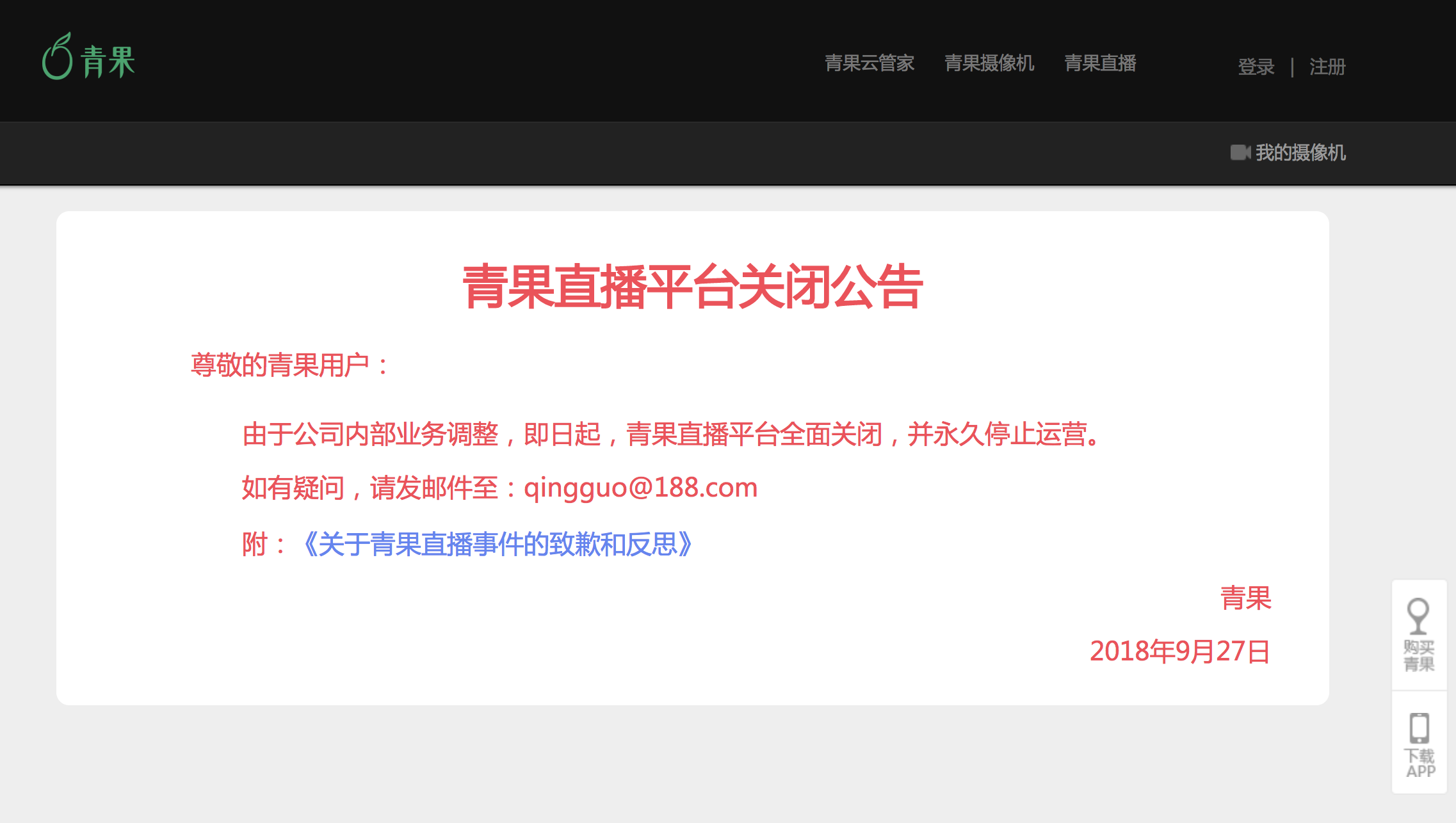This screenshot has width=1456, height=823.
Task: Click the camera icon beside 我的摄像机
Action: 1240,152
